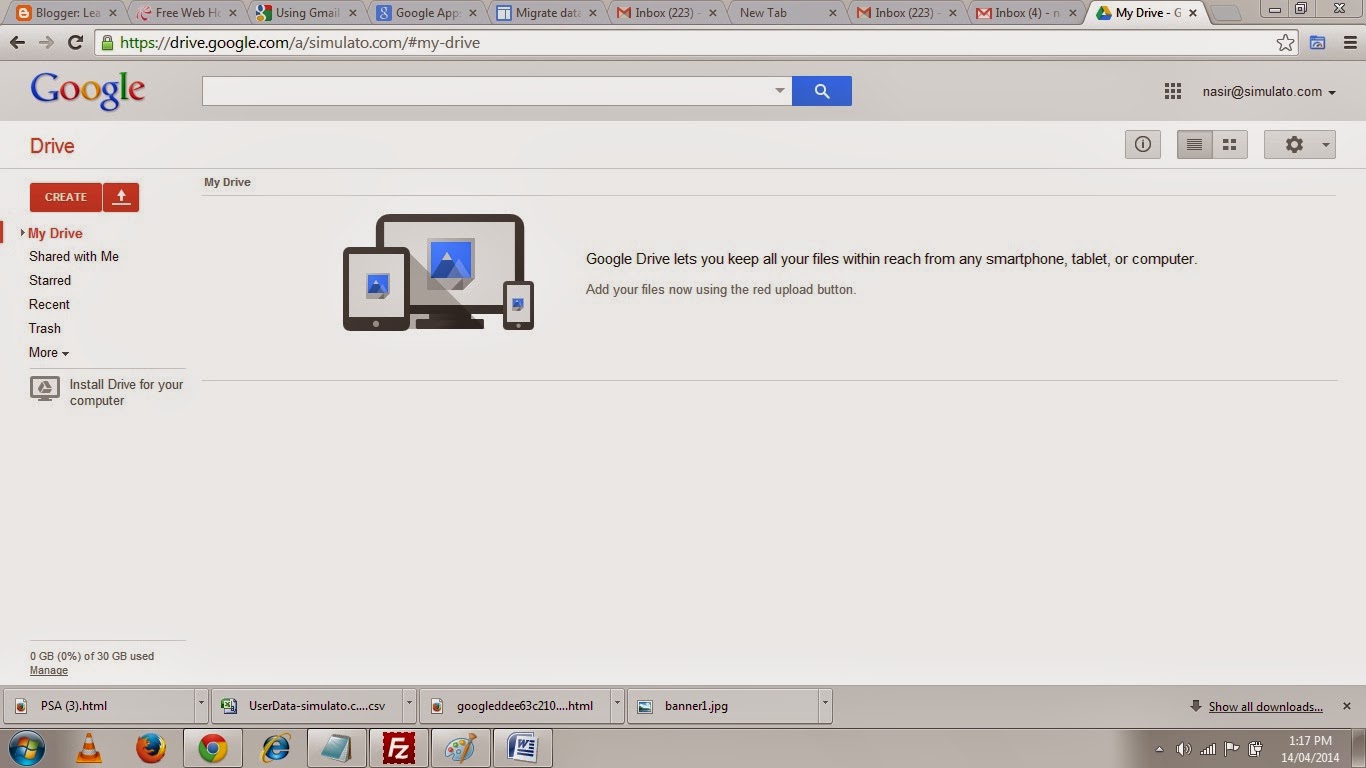Open banner1.jpg download options arrow
This screenshot has width=1366, height=768.
(825, 705)
